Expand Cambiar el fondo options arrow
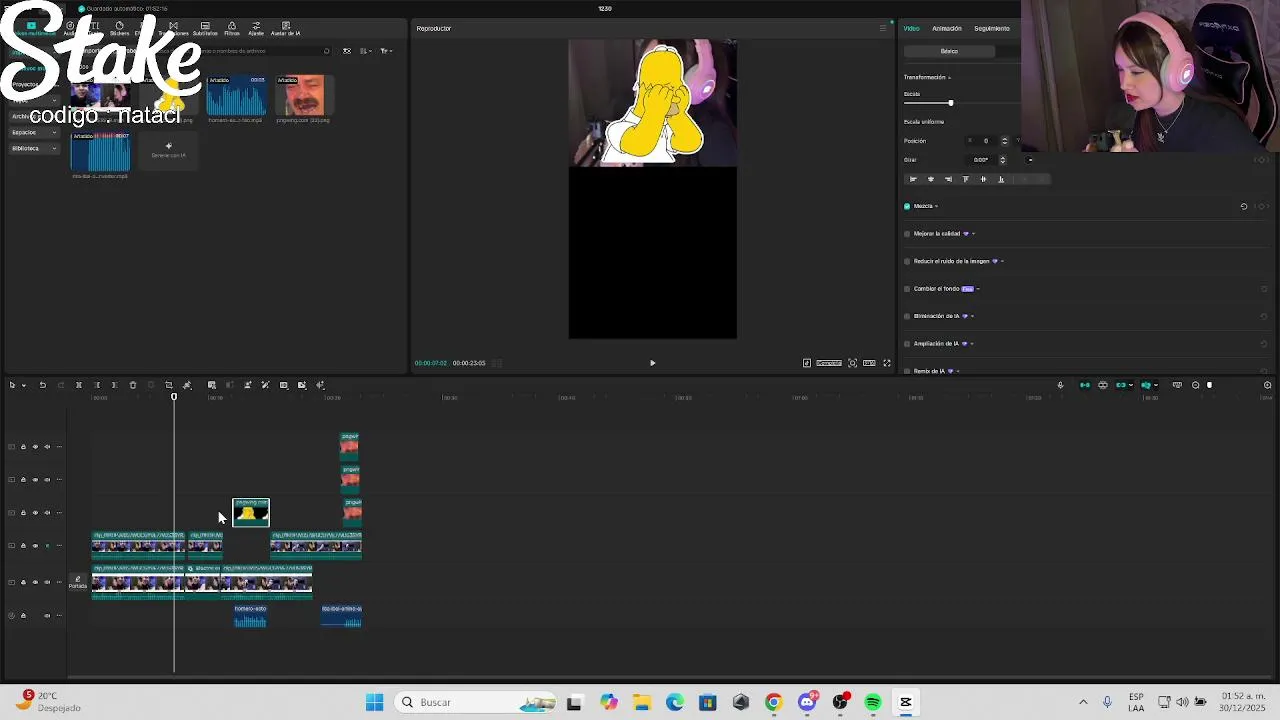This screenshot has height=720, width=1280. click(977, 289)
